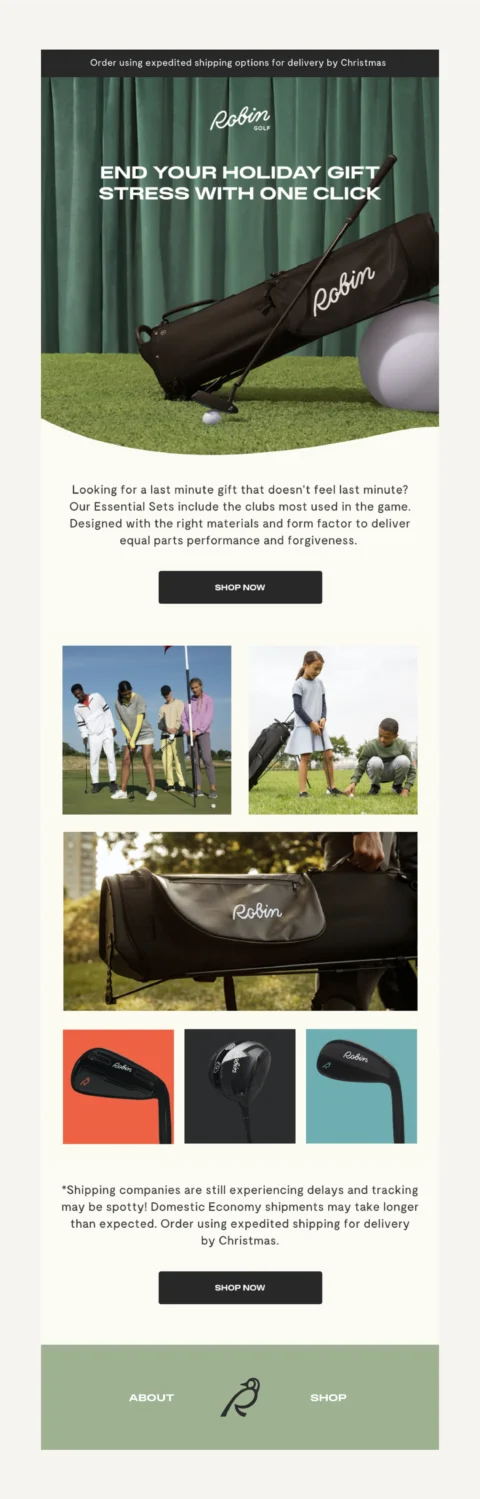Click the paragraph describing Essential Sets
The image size is (480, 1499).
point(240,515)
